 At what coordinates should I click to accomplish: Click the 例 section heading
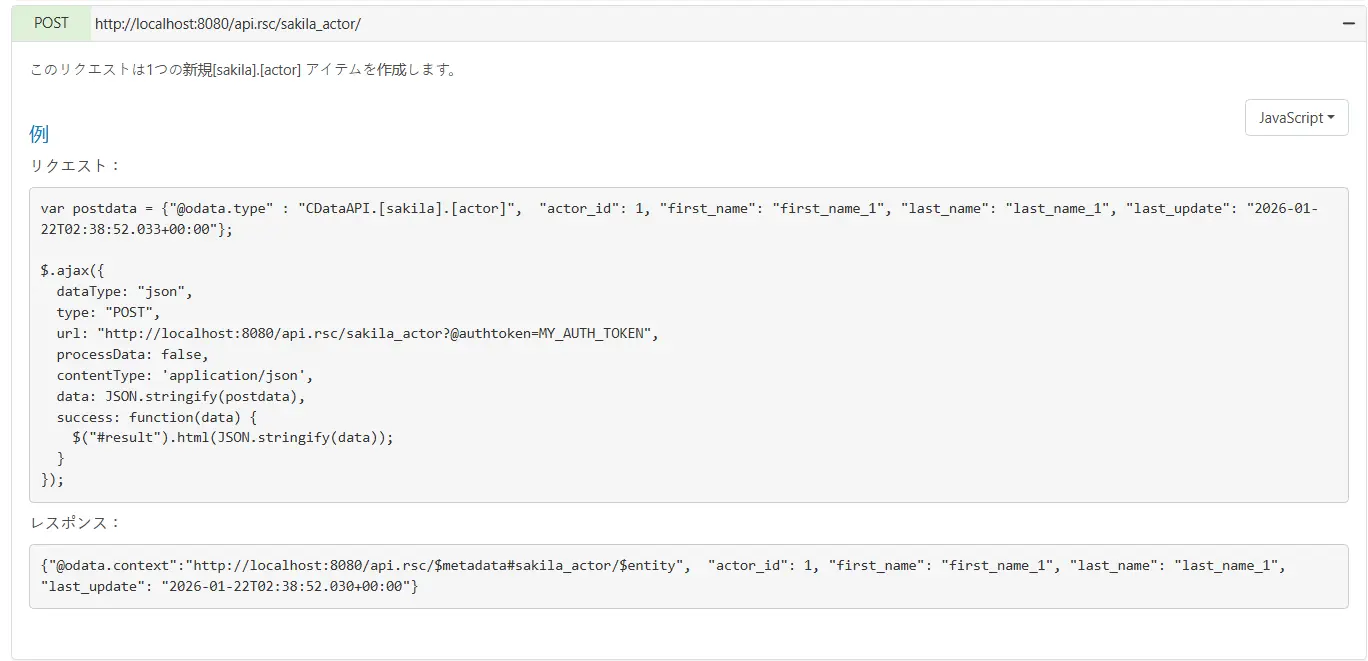tap(38, 133)
